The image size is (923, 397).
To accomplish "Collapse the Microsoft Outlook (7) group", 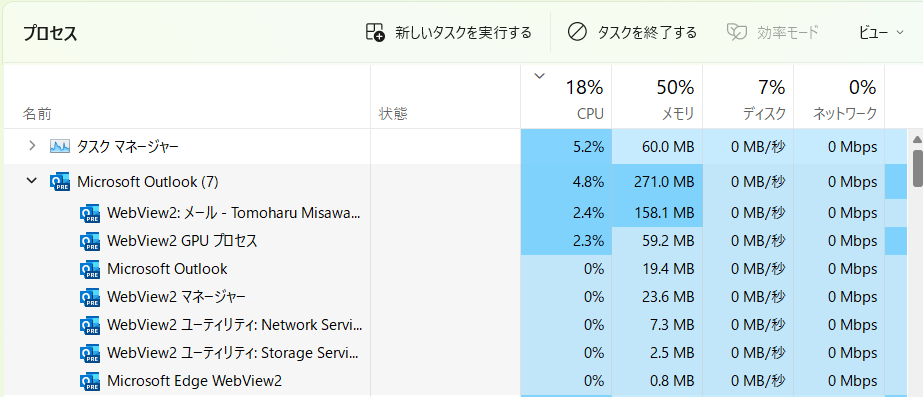I will click(32, 181).
